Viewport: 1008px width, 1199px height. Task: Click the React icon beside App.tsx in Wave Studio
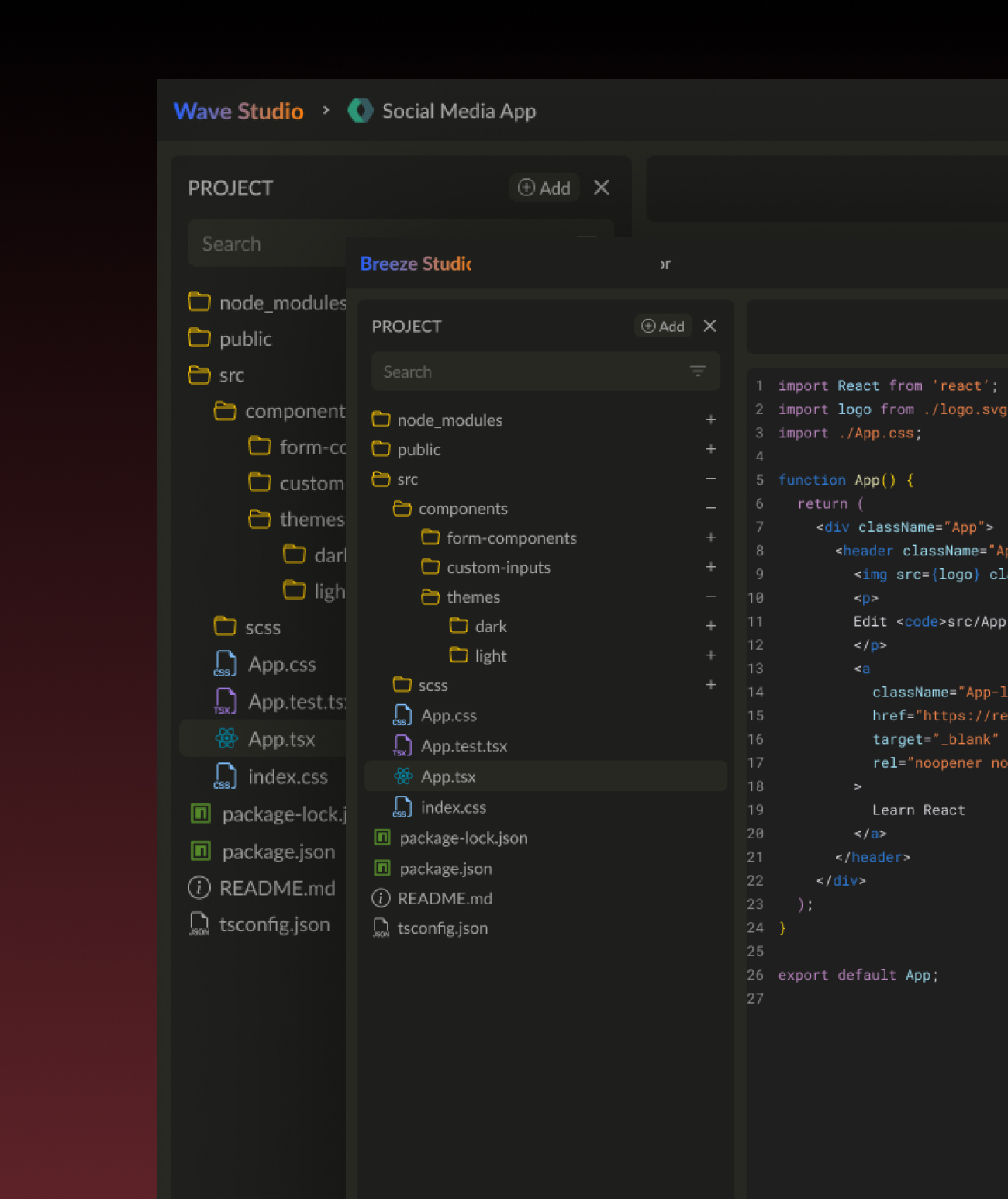pyautogui.click(x=226, y=738)
